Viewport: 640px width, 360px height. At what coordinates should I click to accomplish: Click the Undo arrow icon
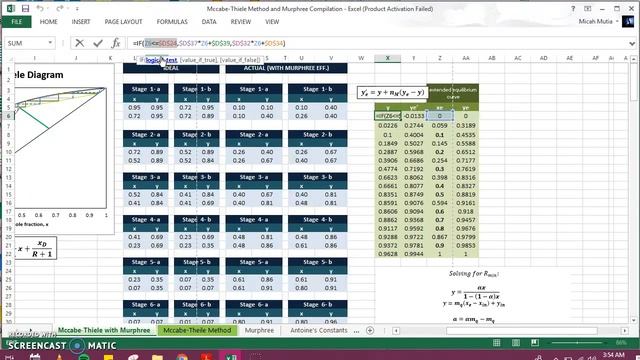[40, 9]
